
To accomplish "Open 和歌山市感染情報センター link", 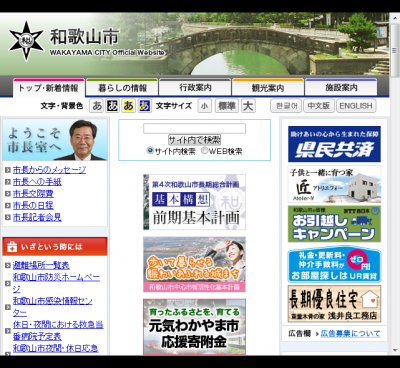I will tap(53, 307).
